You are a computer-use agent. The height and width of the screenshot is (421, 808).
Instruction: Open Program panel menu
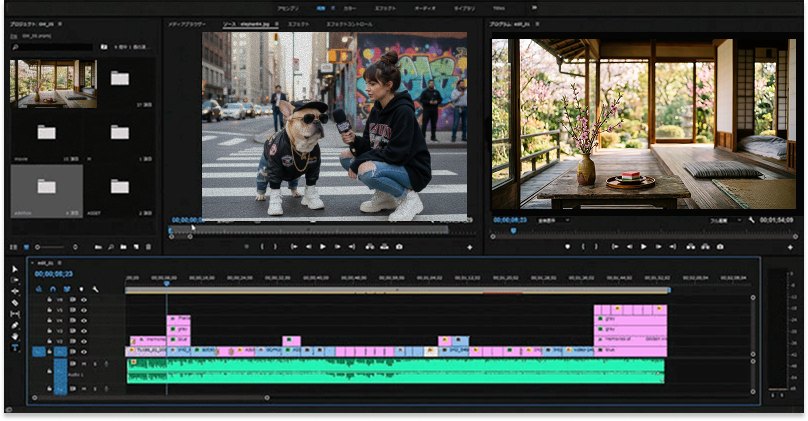537,24
